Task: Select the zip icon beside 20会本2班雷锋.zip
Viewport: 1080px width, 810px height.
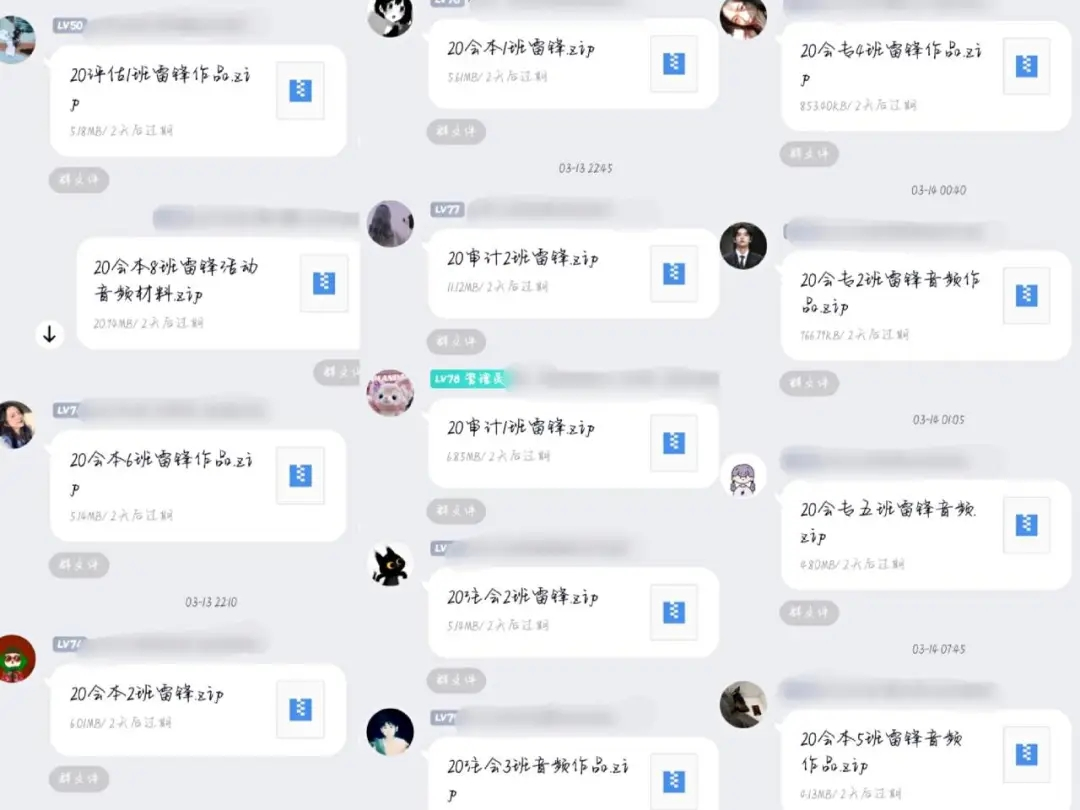Action: (x=300, y=709)
